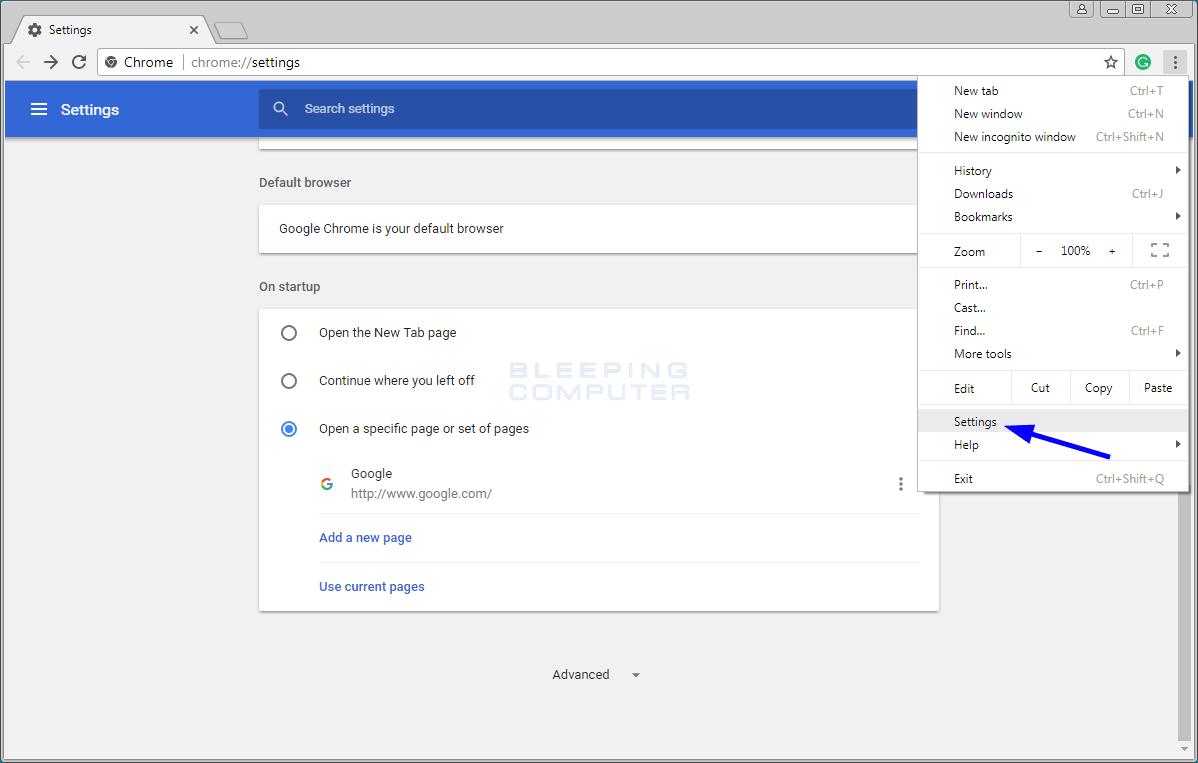Select Open a specific page or set of pages
This screenshot has width=1198, height=763.
289,429
